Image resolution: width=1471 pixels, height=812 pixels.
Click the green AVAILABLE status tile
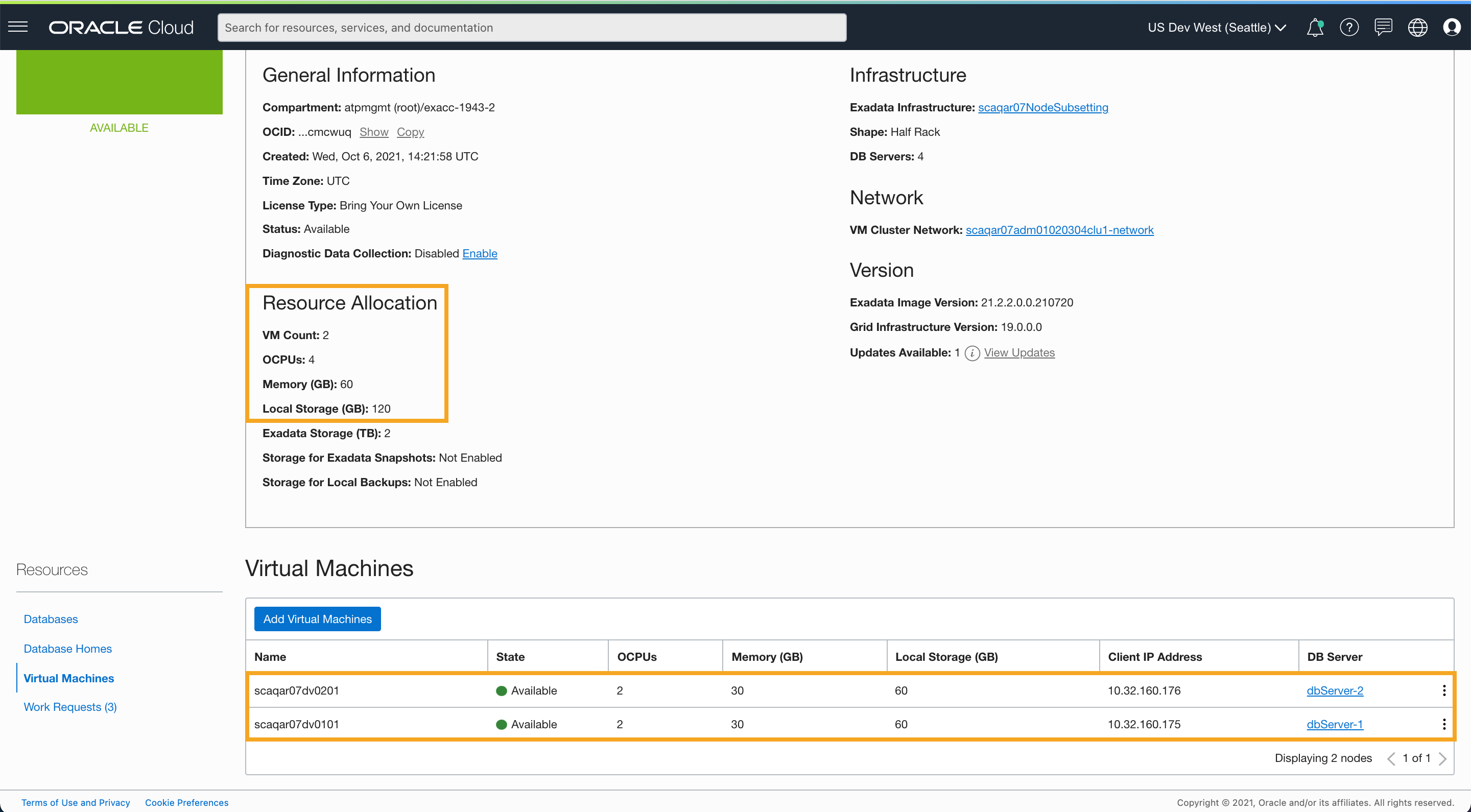[119, 82]
